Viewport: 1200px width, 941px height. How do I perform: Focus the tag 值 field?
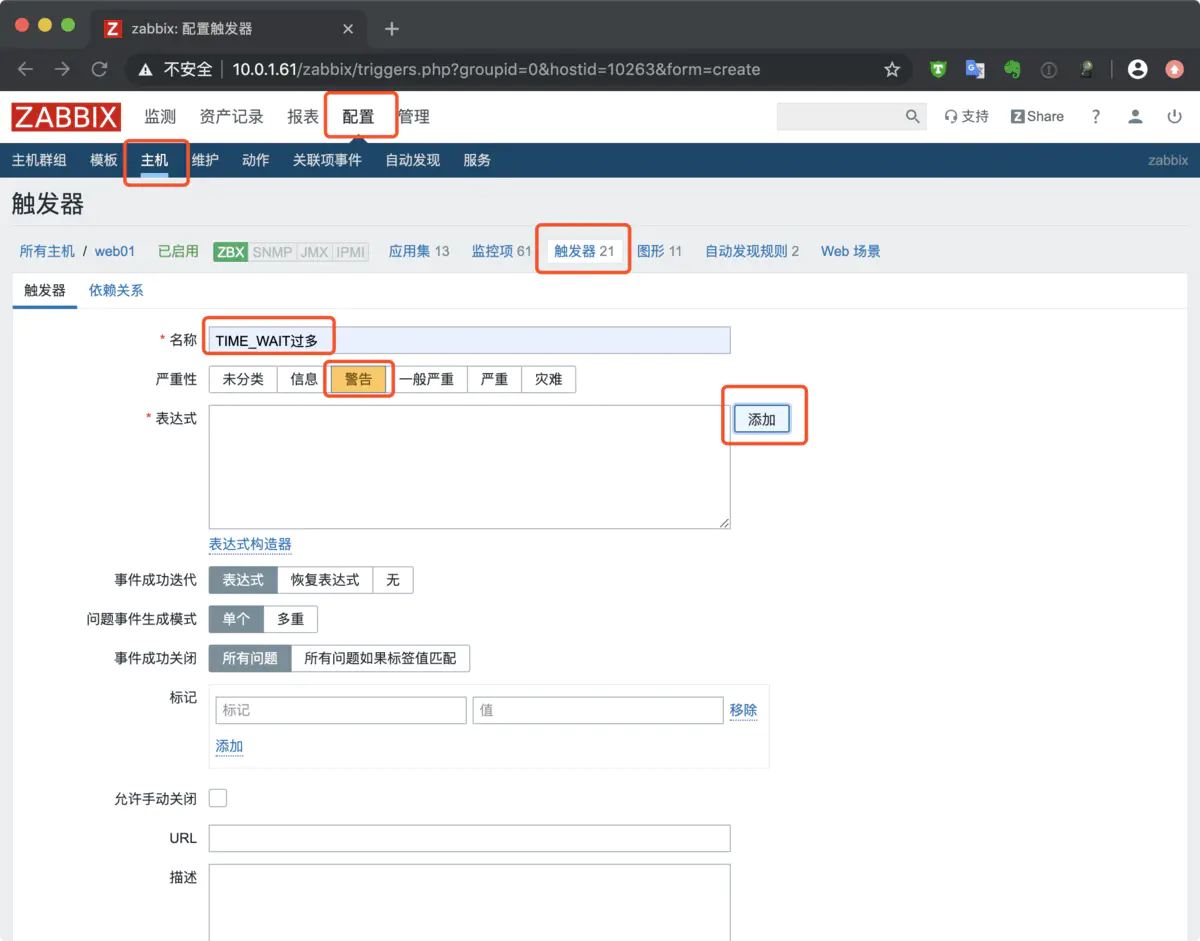[598, 710]
